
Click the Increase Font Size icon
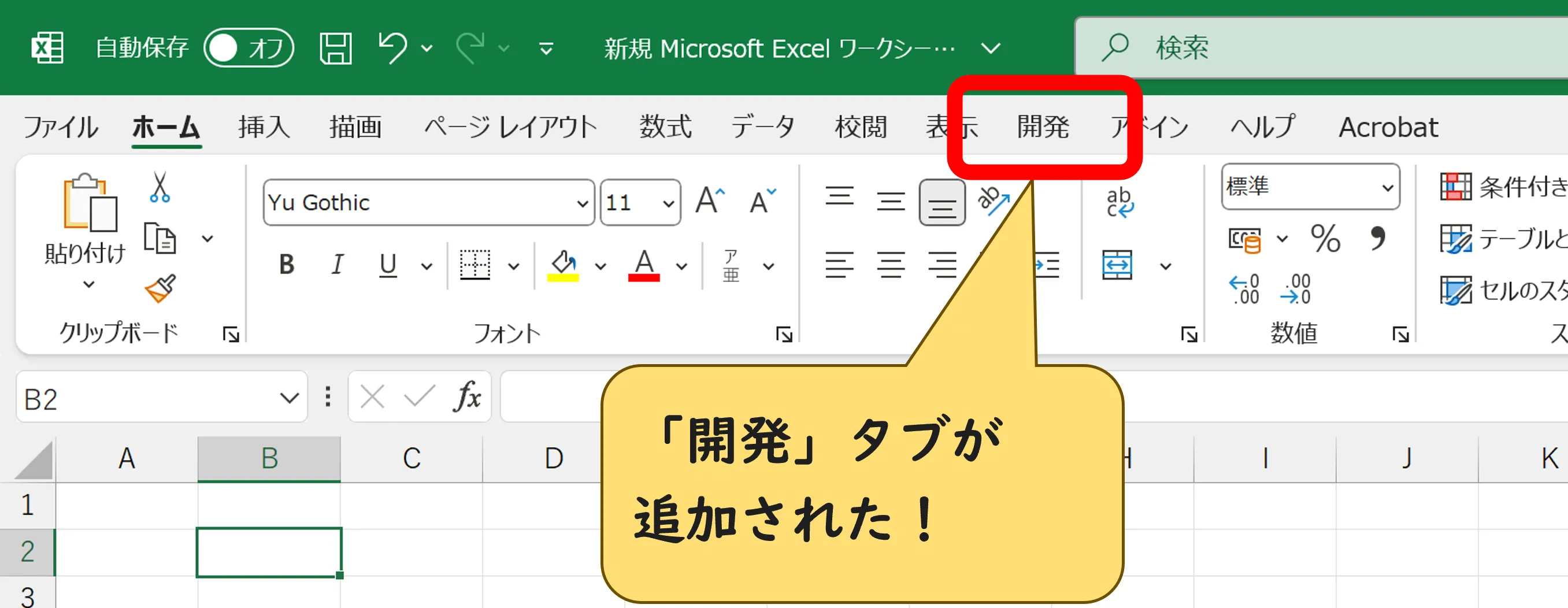point(710,200)
